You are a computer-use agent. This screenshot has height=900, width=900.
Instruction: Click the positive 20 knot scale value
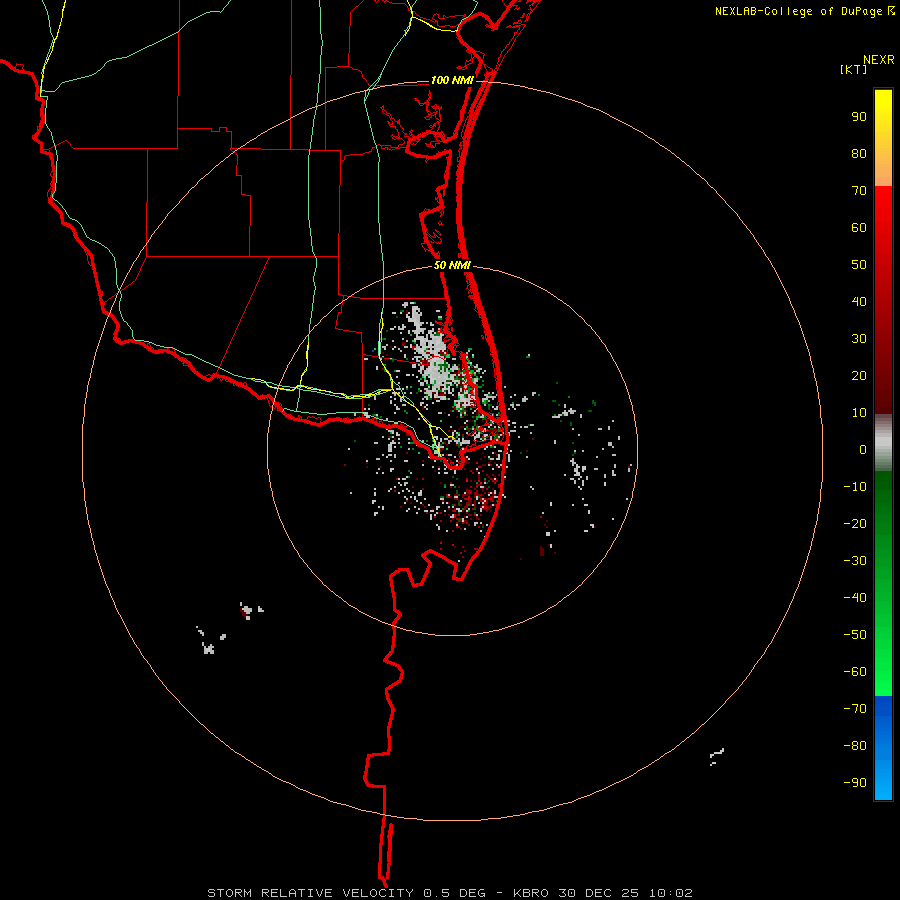pos(859,376)
